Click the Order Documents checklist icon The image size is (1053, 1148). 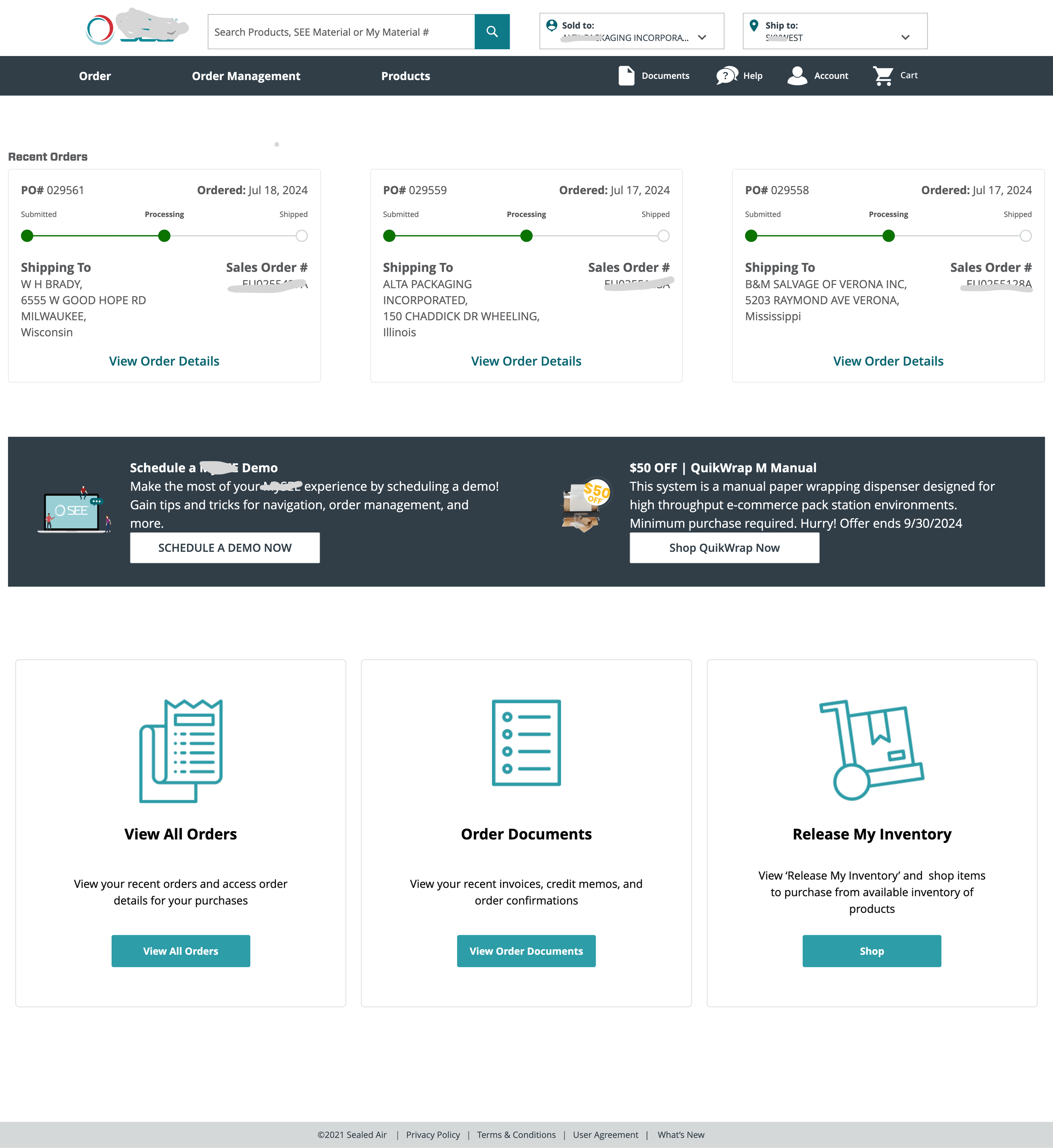click(x=526, y=743)
